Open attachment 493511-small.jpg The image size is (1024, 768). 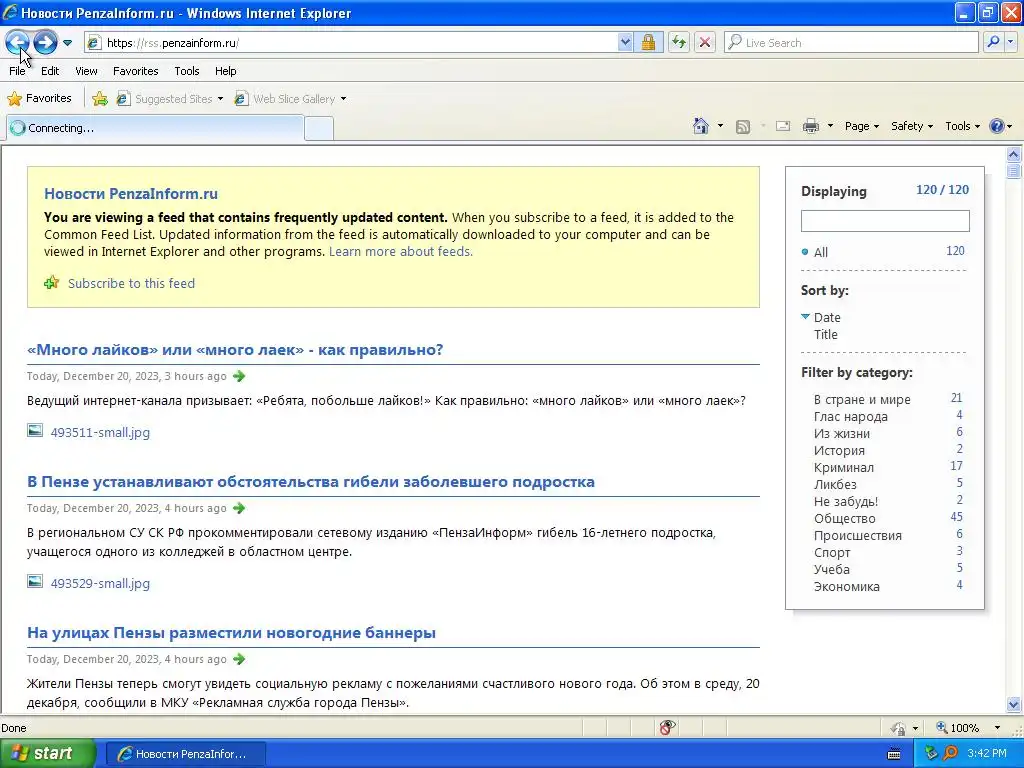(x=100, y=432)
